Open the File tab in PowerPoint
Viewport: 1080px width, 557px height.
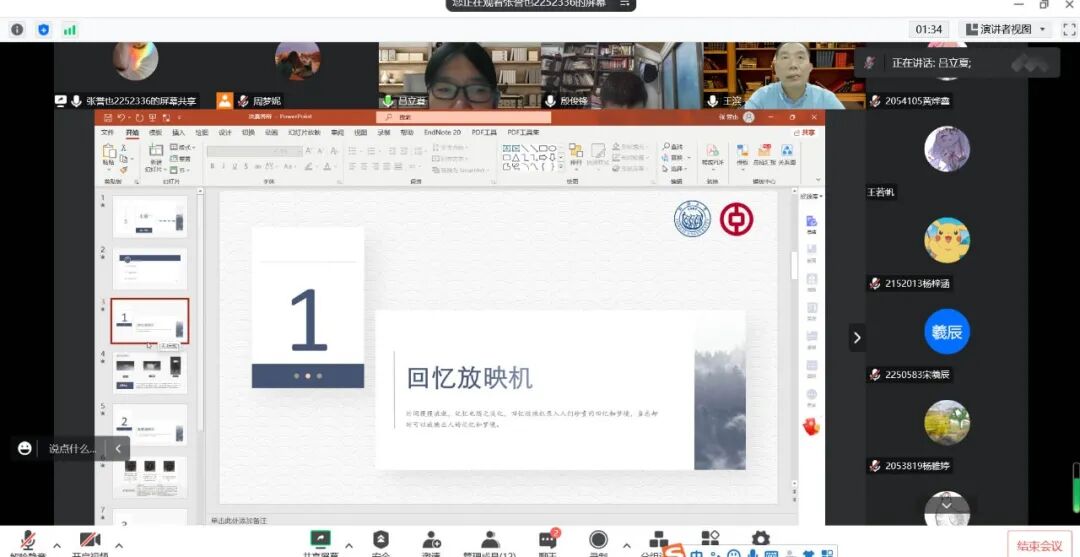click(x=107, y=132)
